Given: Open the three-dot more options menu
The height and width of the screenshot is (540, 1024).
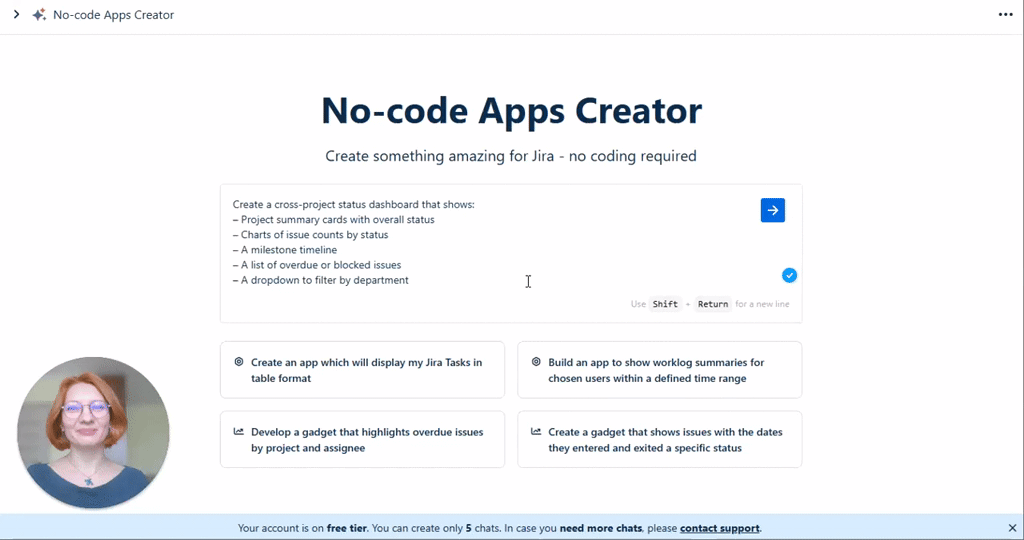Looking at the screenshot, I should (1005, 15).
